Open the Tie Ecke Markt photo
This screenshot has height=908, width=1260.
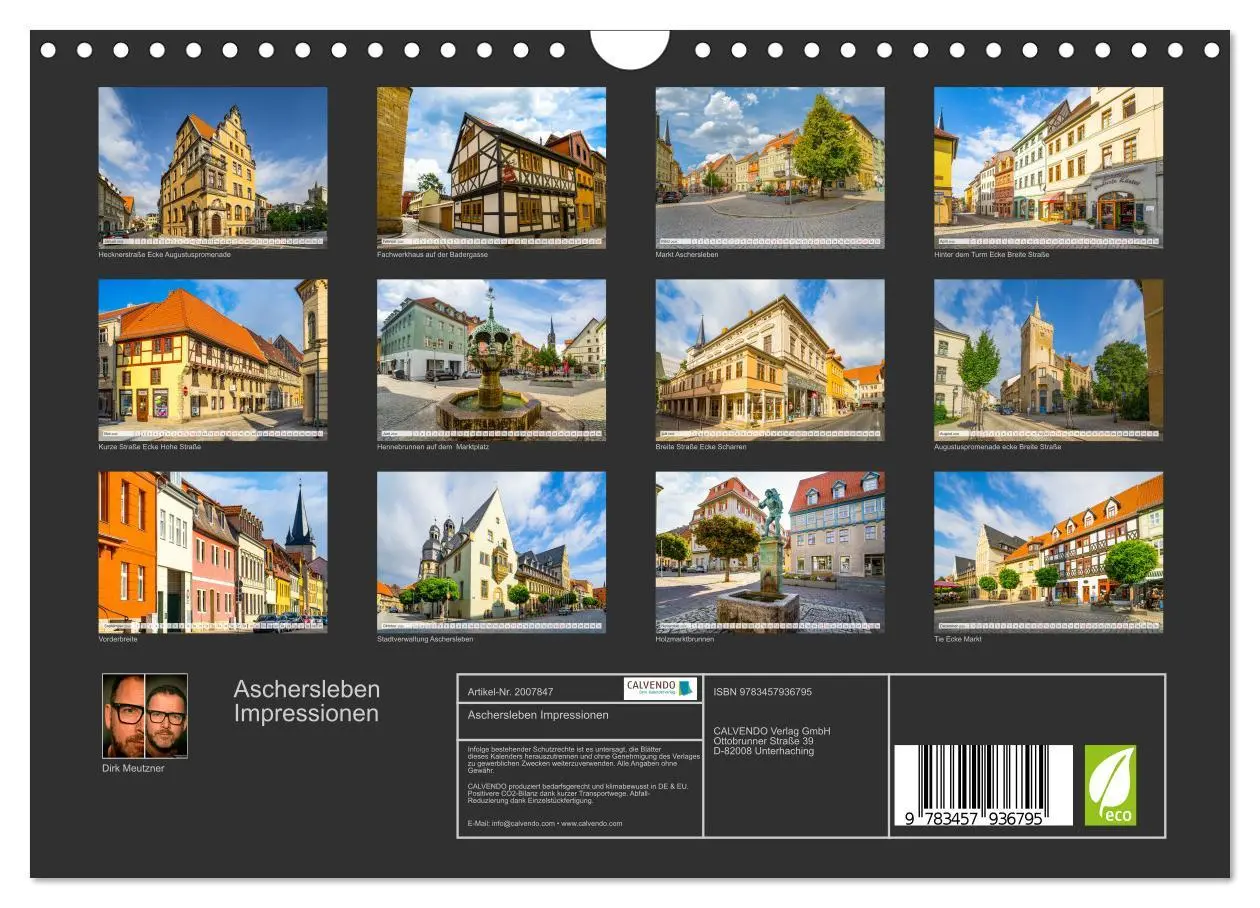pyautogui.click(x=1048, y=552)
